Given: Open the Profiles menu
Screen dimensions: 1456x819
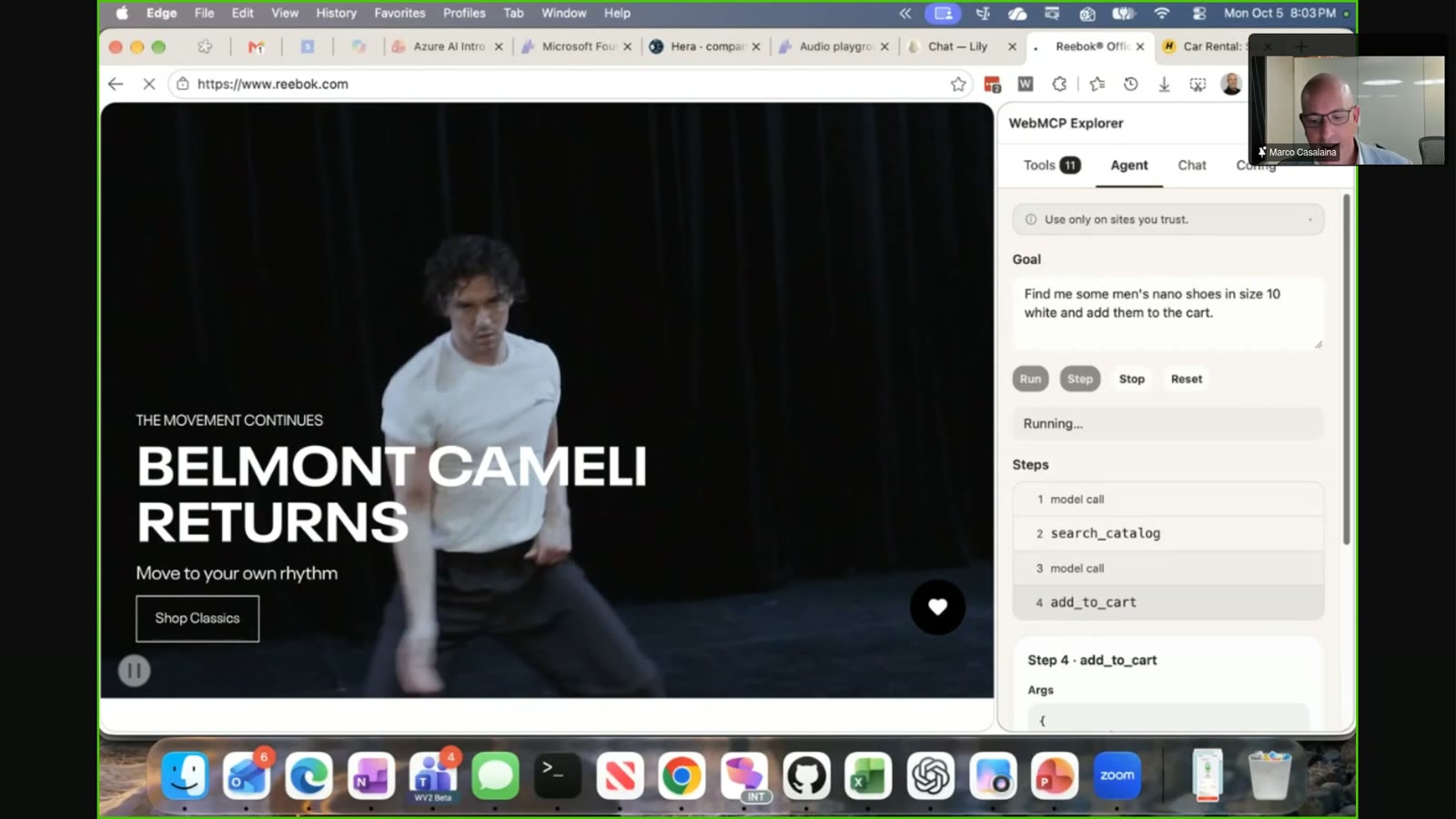Looking at the screenshot, I should (464, 13).
